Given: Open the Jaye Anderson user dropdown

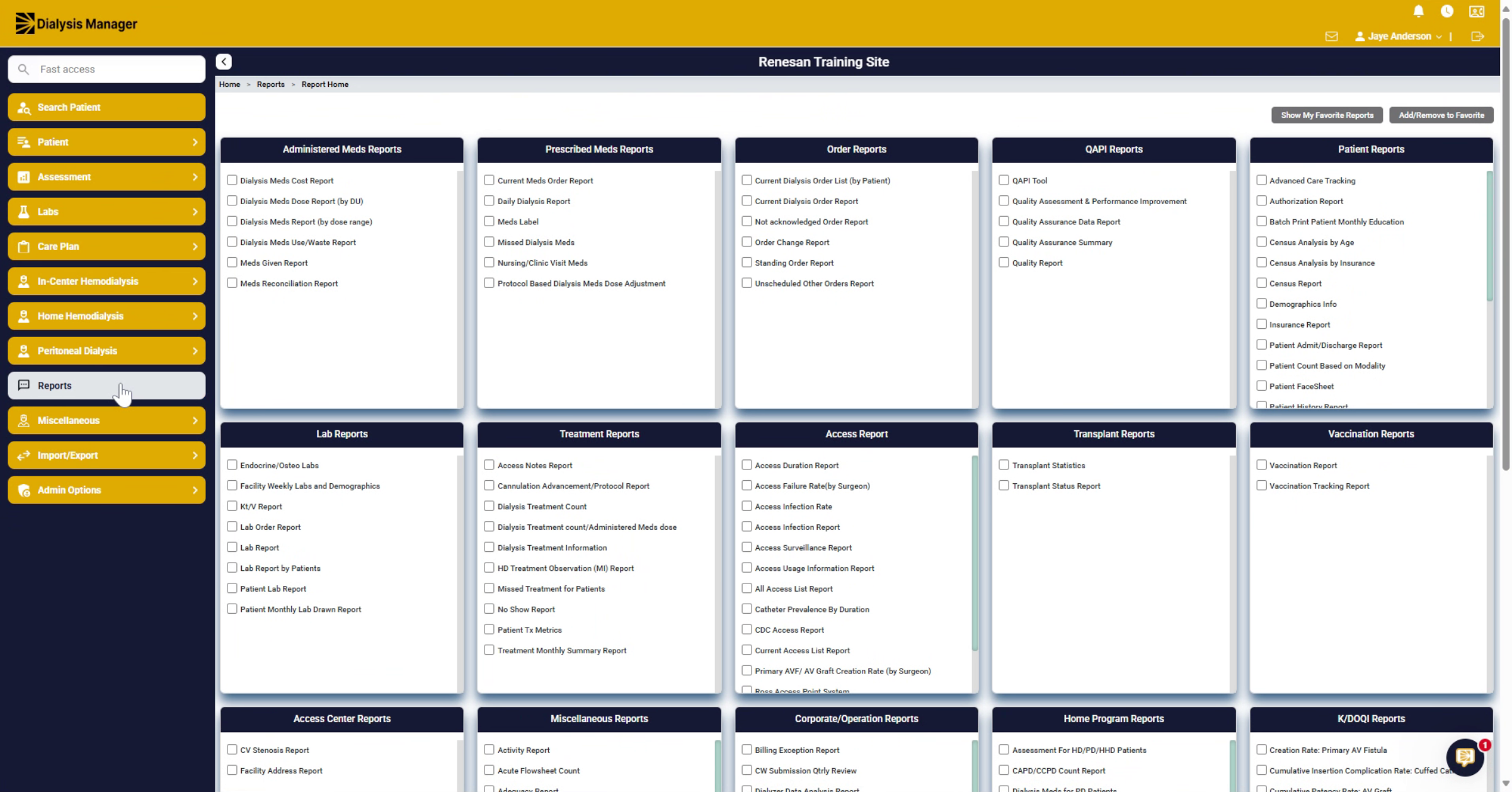Looking at the screenshot, I should click(1399, 37).
